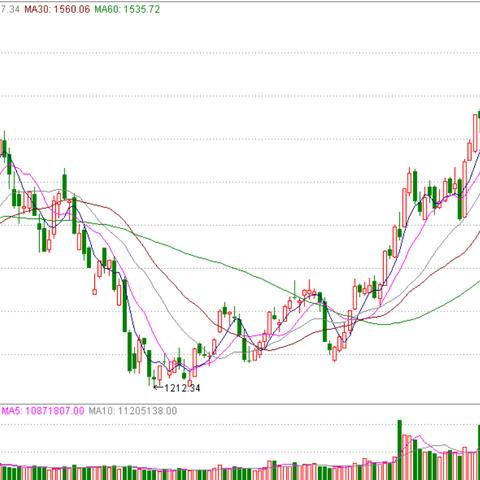Viewport: 480px width, 480px height.
Task: Select the green candle following the two tall red rally candles
Action: pos(415,186)
